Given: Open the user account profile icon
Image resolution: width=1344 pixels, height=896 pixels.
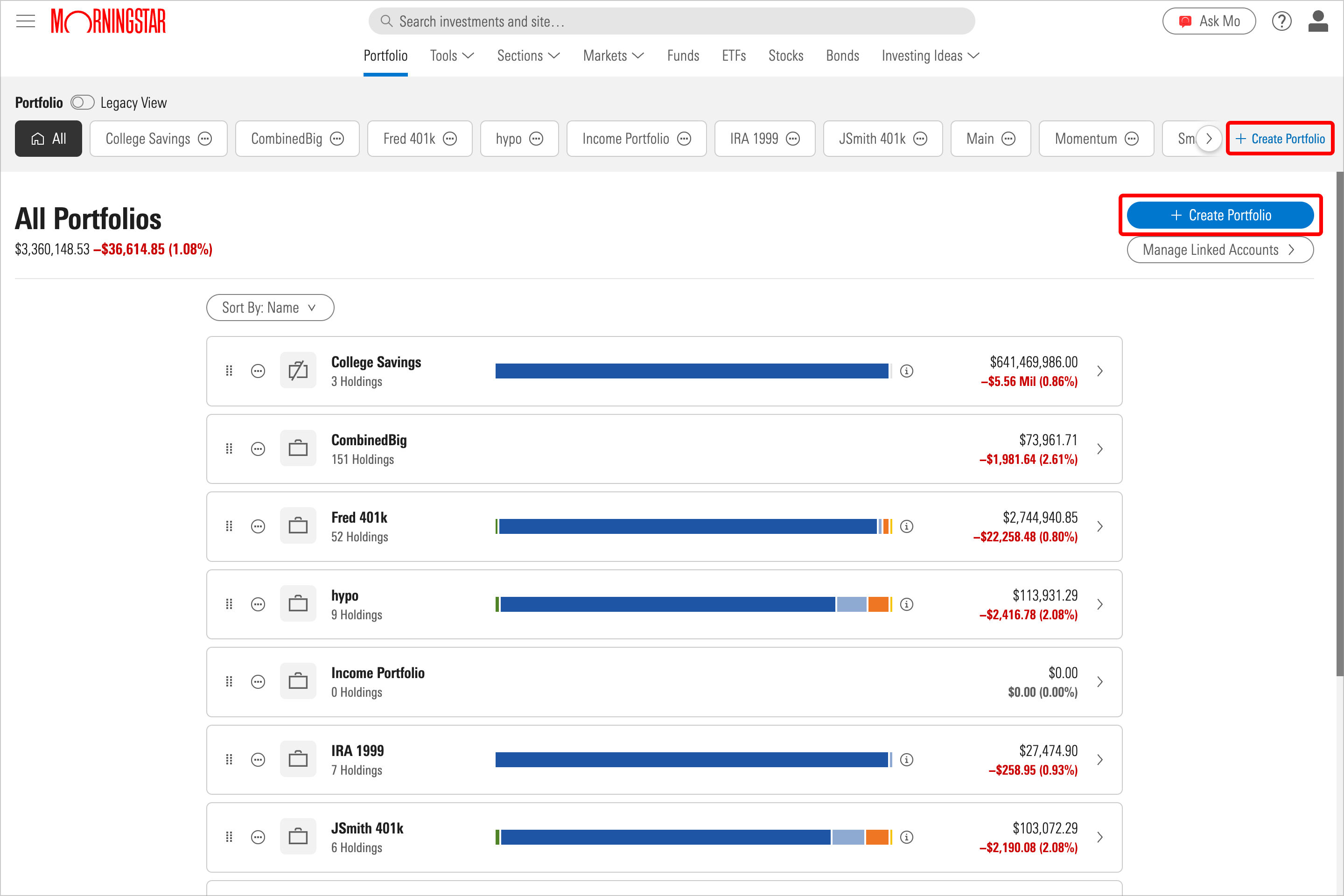Looking at the screenshot, I should [x=1318, y=22].
